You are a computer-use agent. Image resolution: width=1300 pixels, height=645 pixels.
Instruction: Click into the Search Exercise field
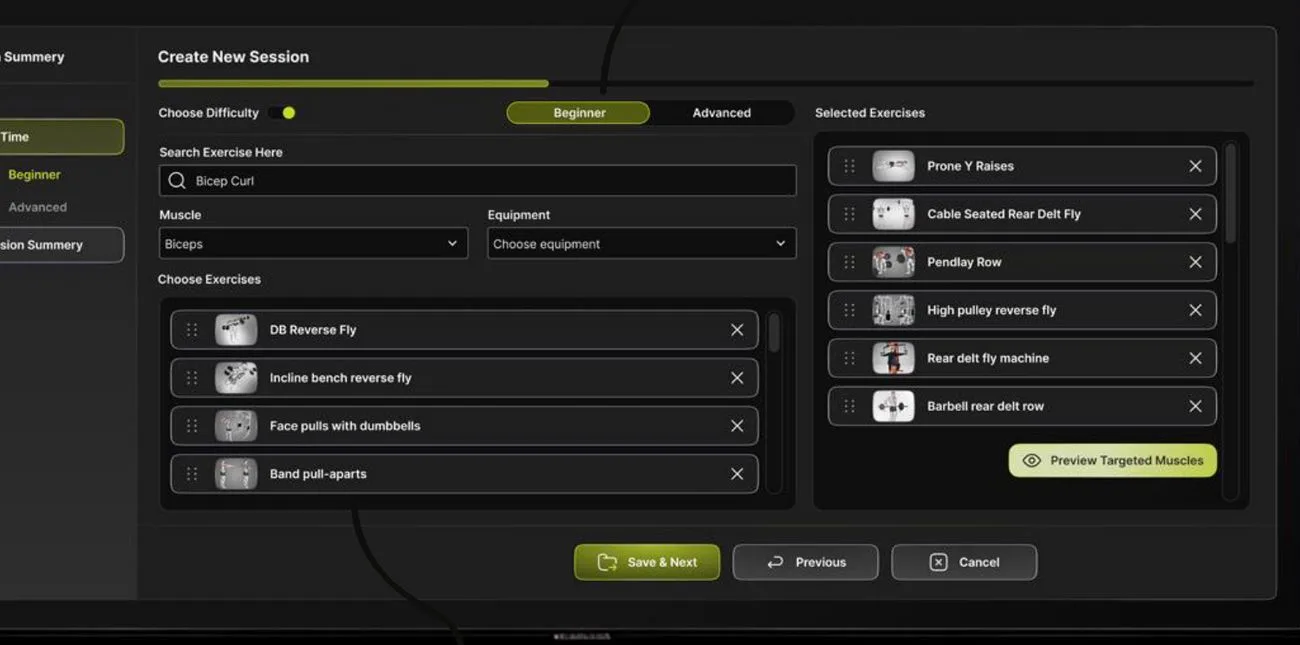(x=478, y=181)
